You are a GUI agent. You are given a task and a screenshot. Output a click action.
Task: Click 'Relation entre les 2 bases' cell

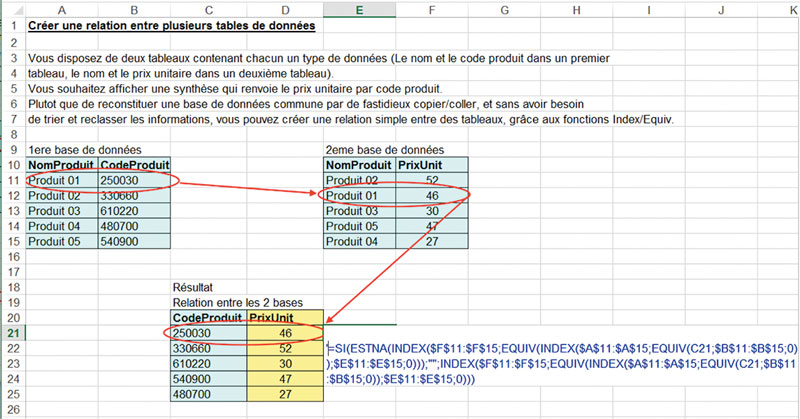(238, 303)
